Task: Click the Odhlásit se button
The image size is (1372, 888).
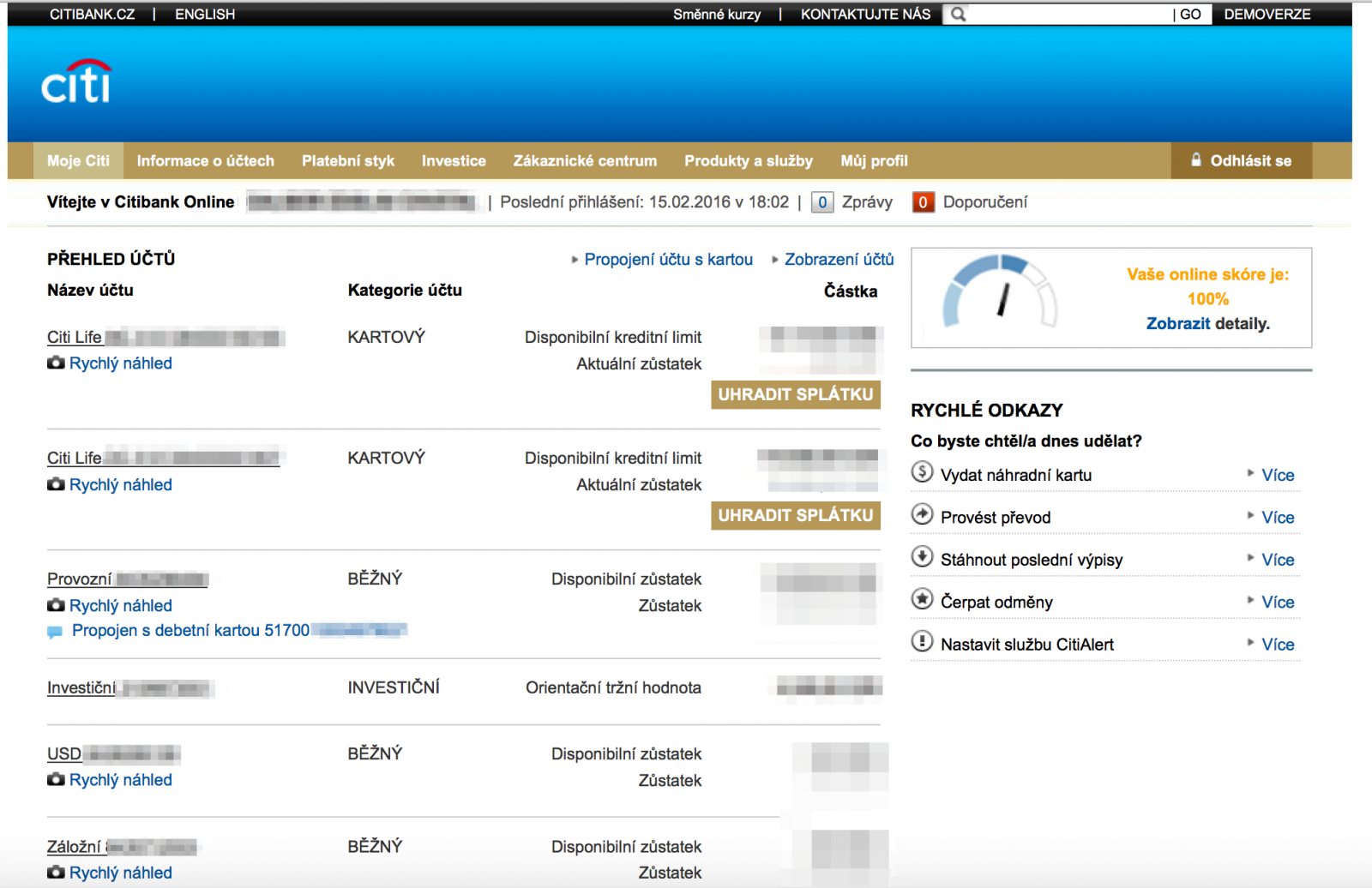Action: coord(1242,160)
